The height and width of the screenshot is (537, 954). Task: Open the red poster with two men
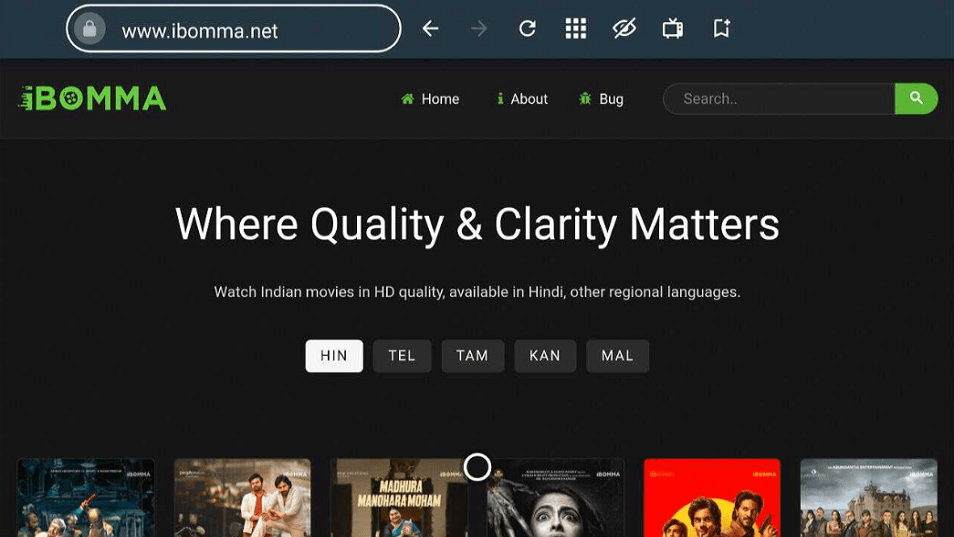point(712,497)
